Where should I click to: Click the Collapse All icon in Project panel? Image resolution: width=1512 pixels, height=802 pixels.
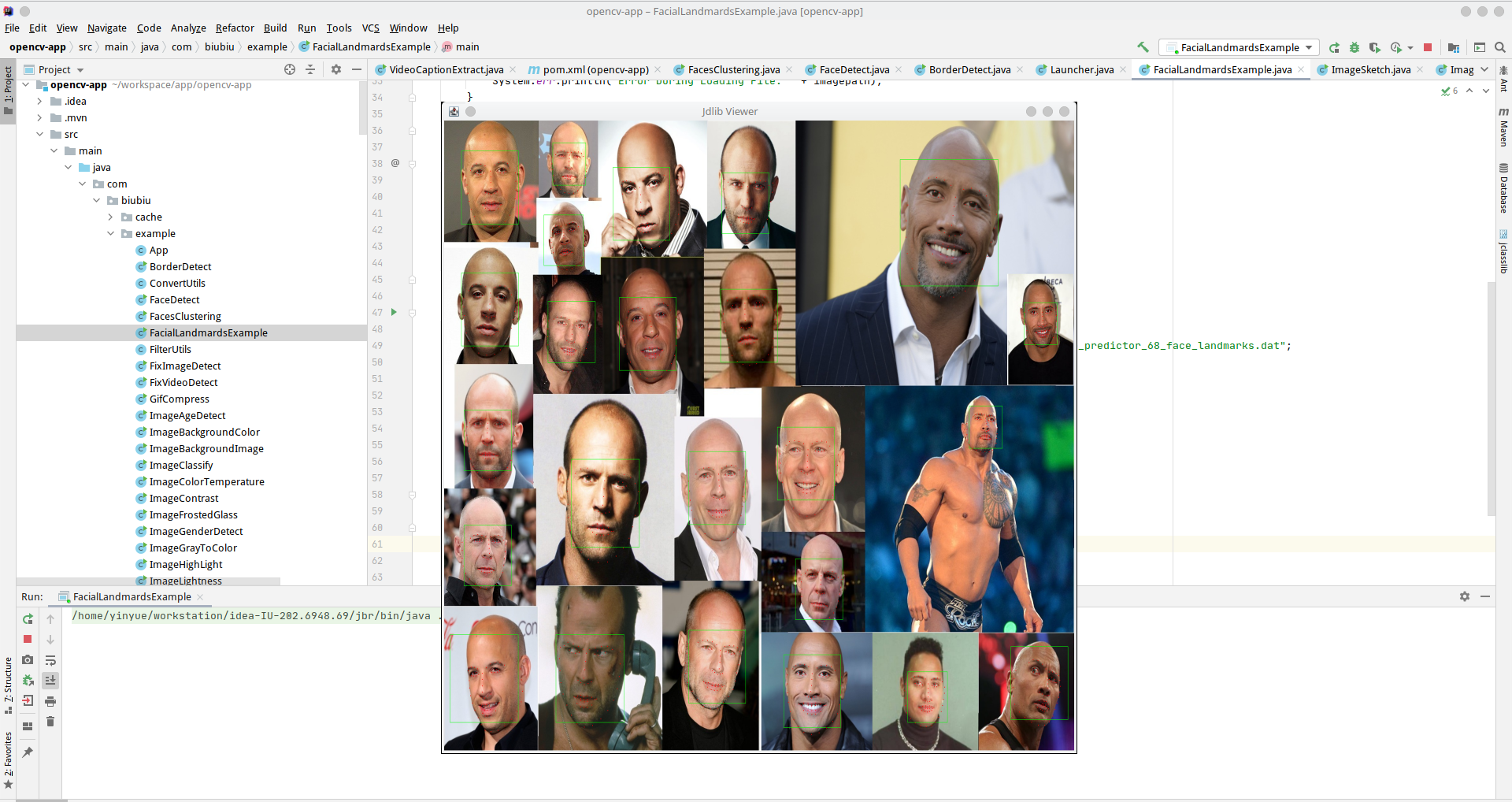coord(310,69)
